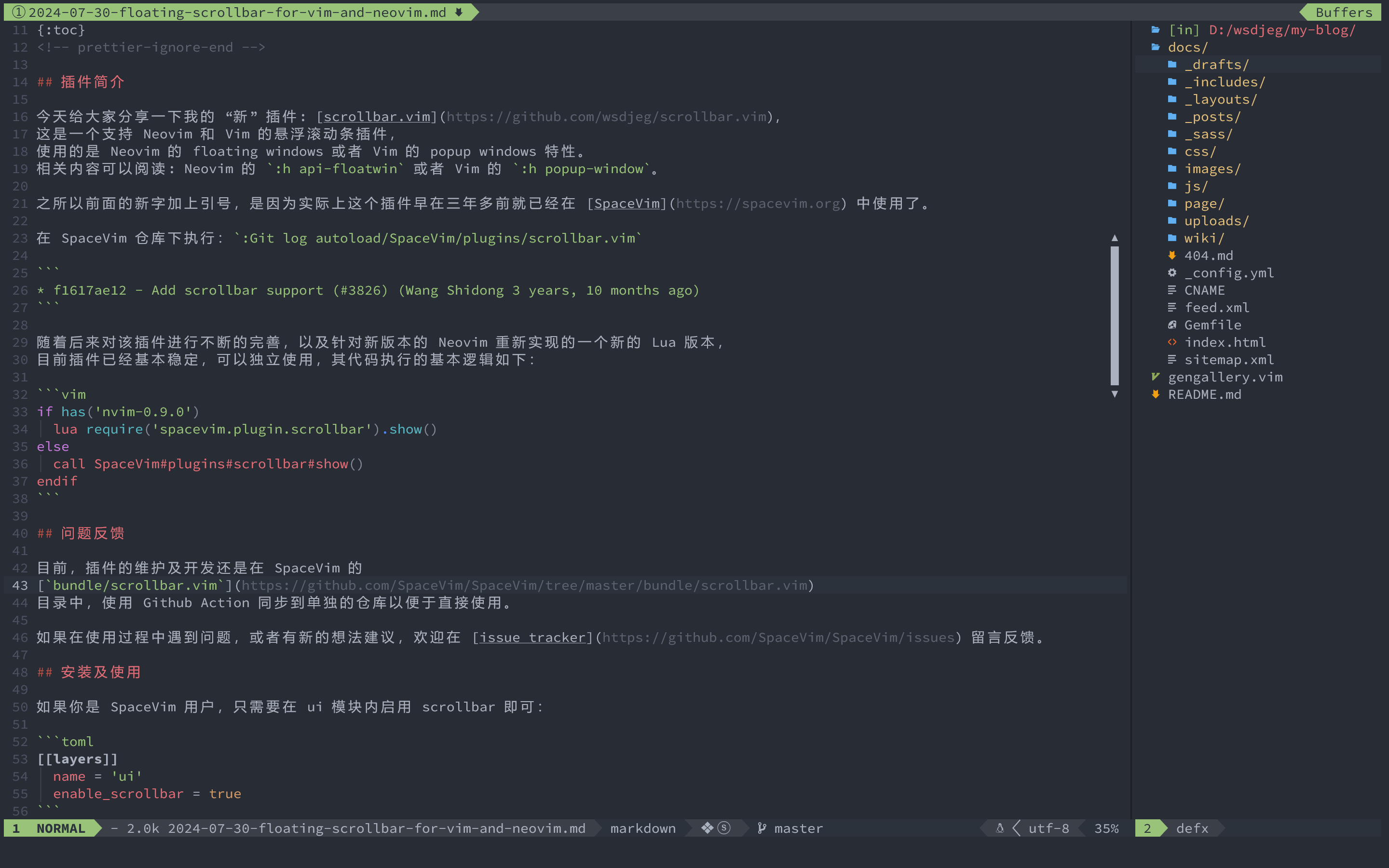The height and width of the screenshot is (868, 1389).
Task: Click the file icon beside sitemap.xml
Action: pos(1172,359)
